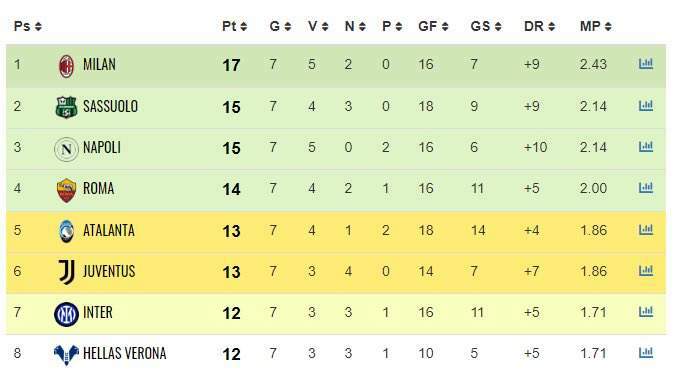Sort the table by MP column
This screenshot has width=678, height=376.
coord(595,26)
